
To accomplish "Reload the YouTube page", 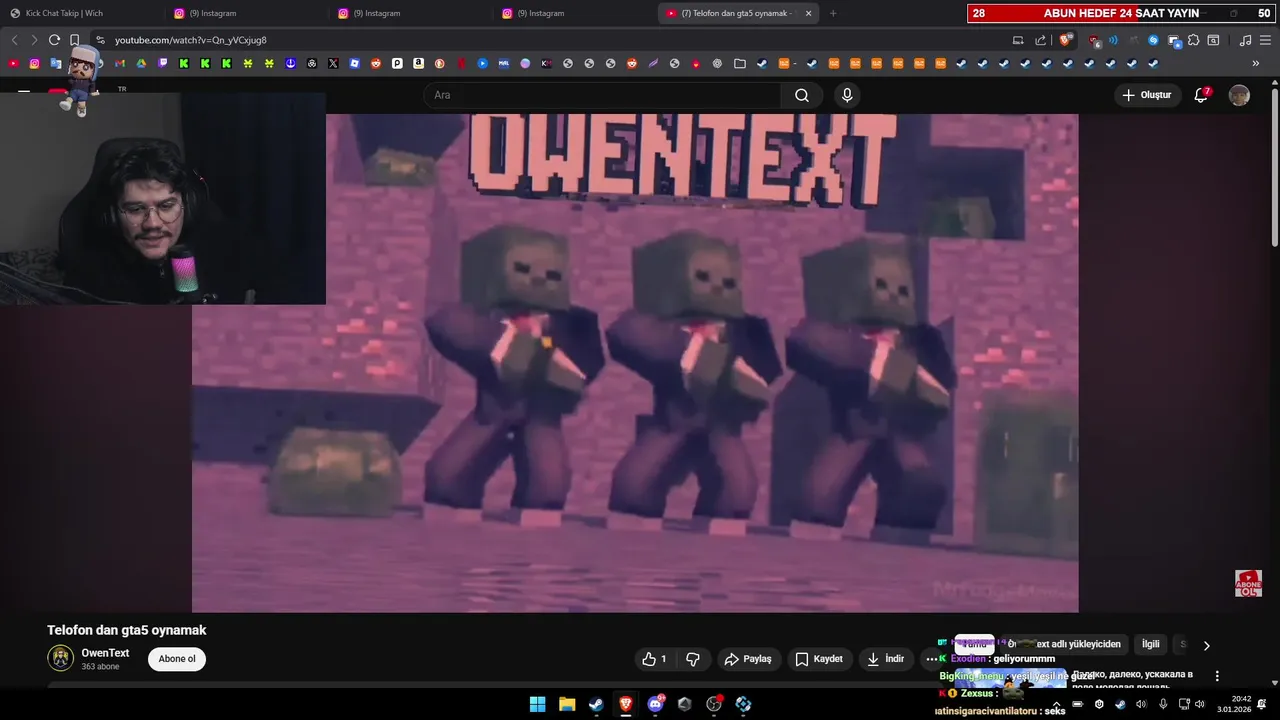I will point(54,40).
